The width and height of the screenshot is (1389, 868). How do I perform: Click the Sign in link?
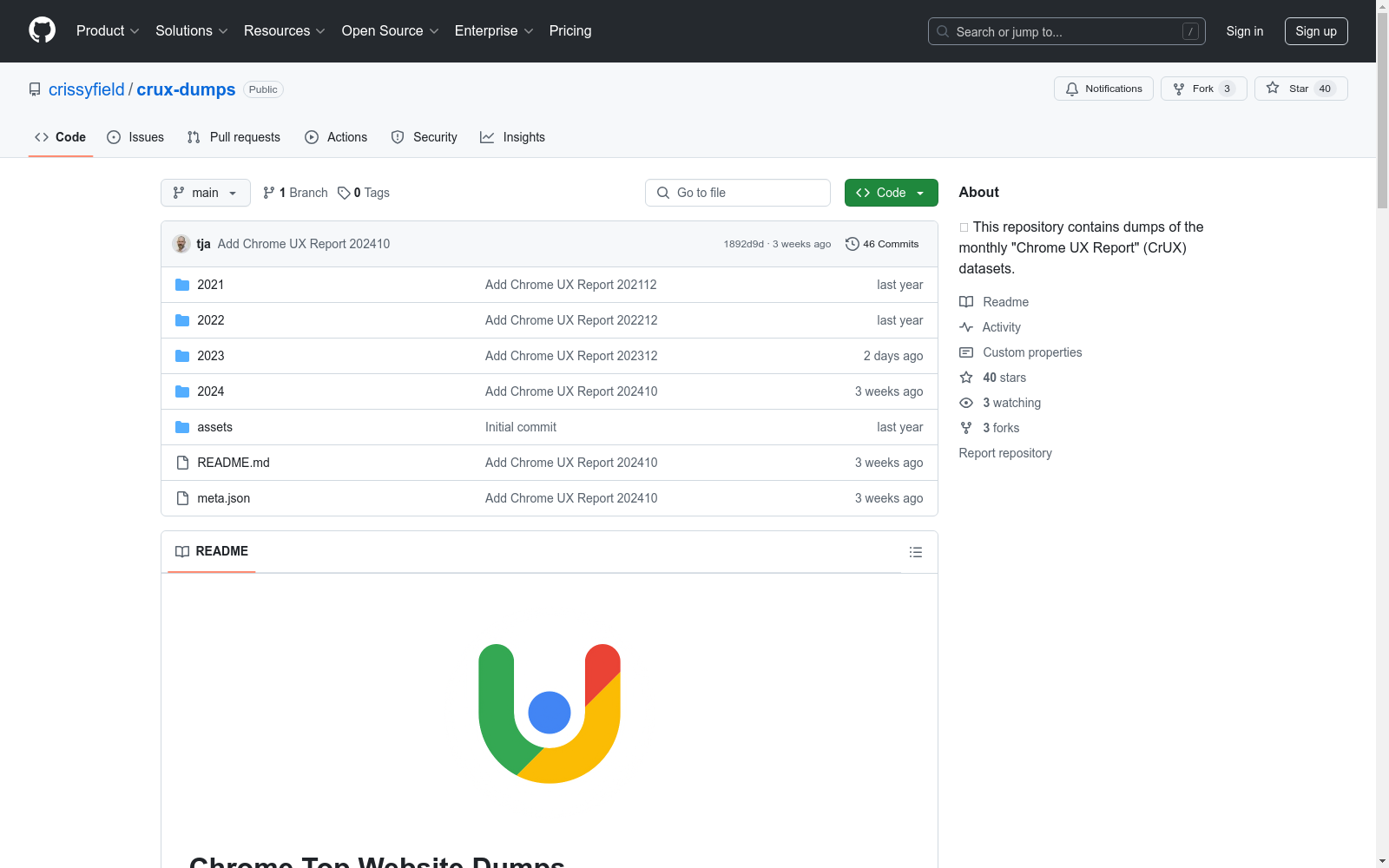pyautogui.click(x=1245, y=31)
